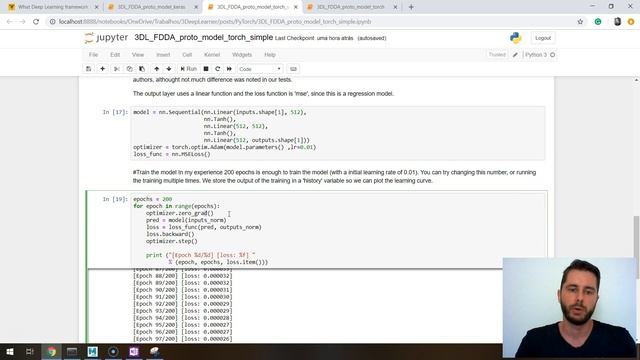Close the 3DL_FDDA_proto_model_keras tab

pyautogui.click(x=196, y=7)
